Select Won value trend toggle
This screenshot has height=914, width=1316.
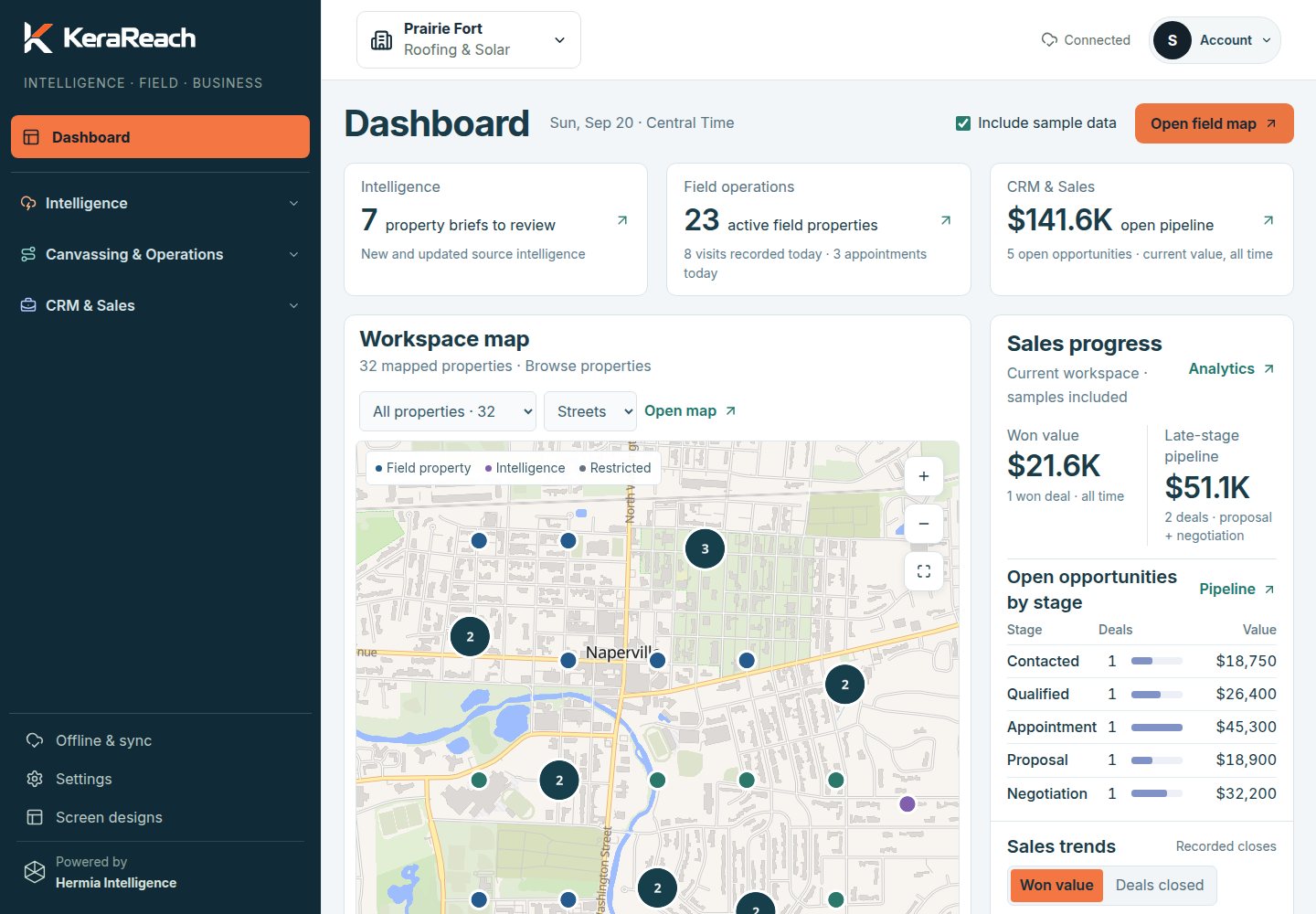(1056, 885)
